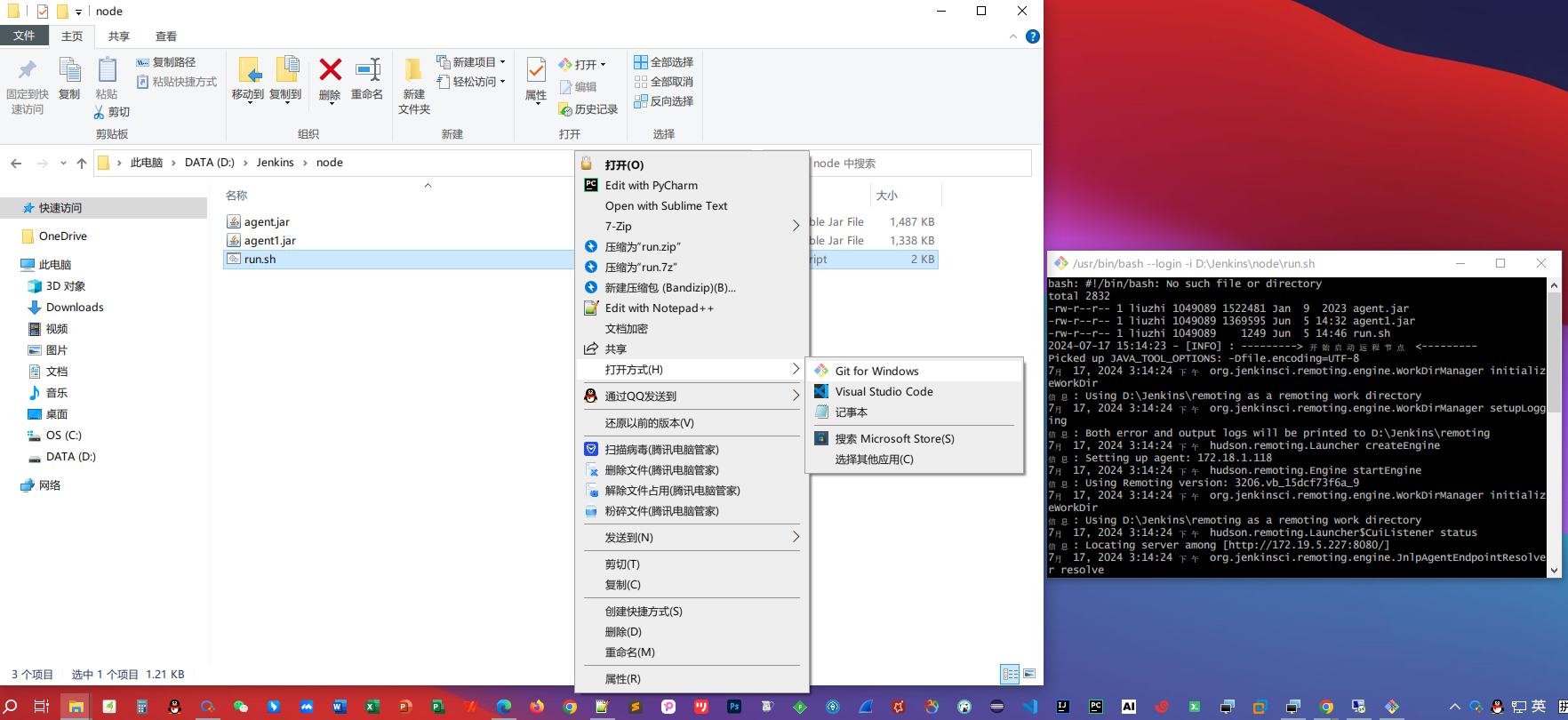The image size is (1568, 720).
Task: Open the New Item (新建项目) dropdown
Action: click(x=471, y=62)
